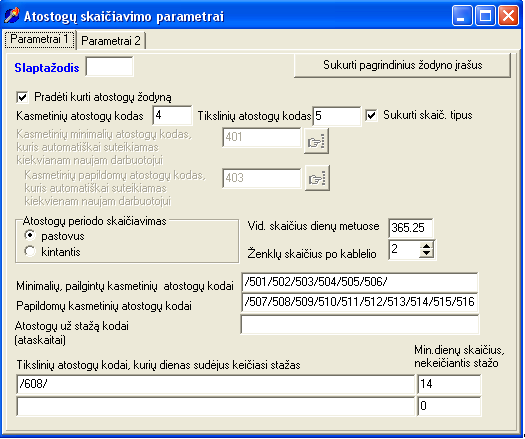525x439 pixels.
Task: Switch to Parametrai 2 tab
Action: click(111, 41)
